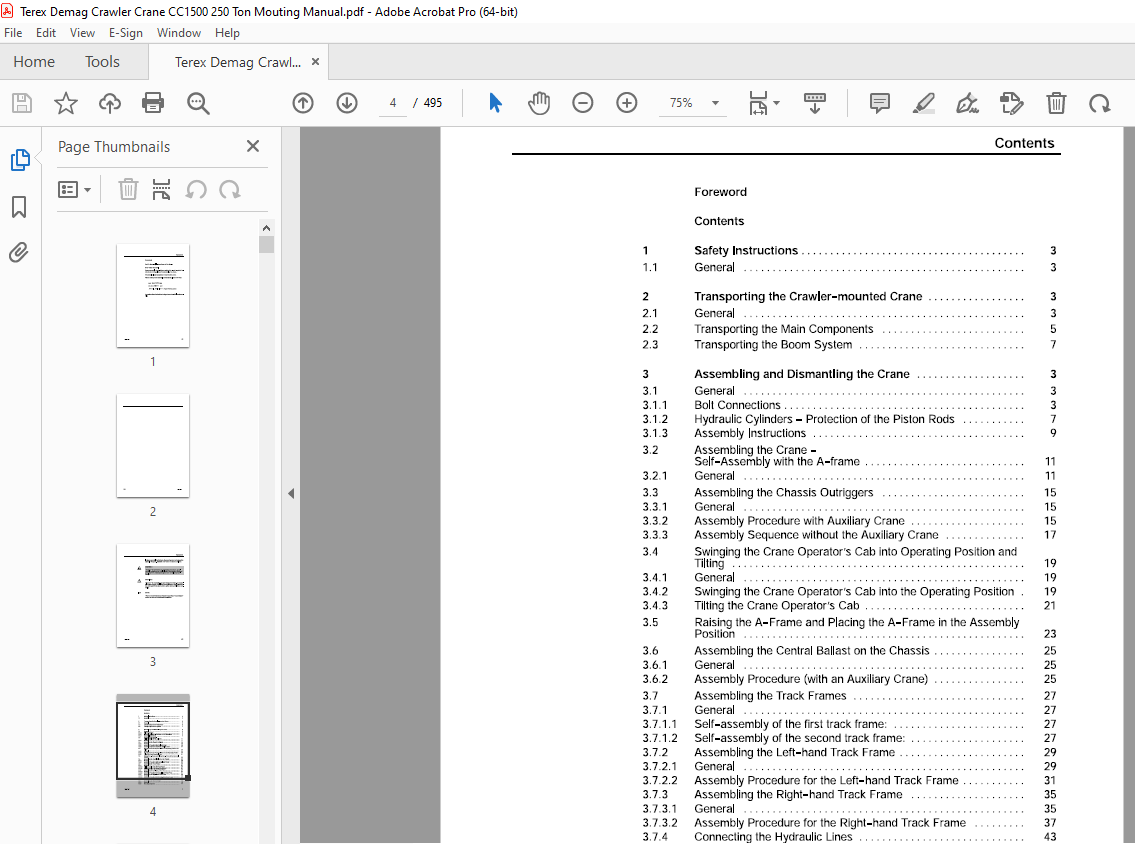Print the document with printer icon

point(153,104)
